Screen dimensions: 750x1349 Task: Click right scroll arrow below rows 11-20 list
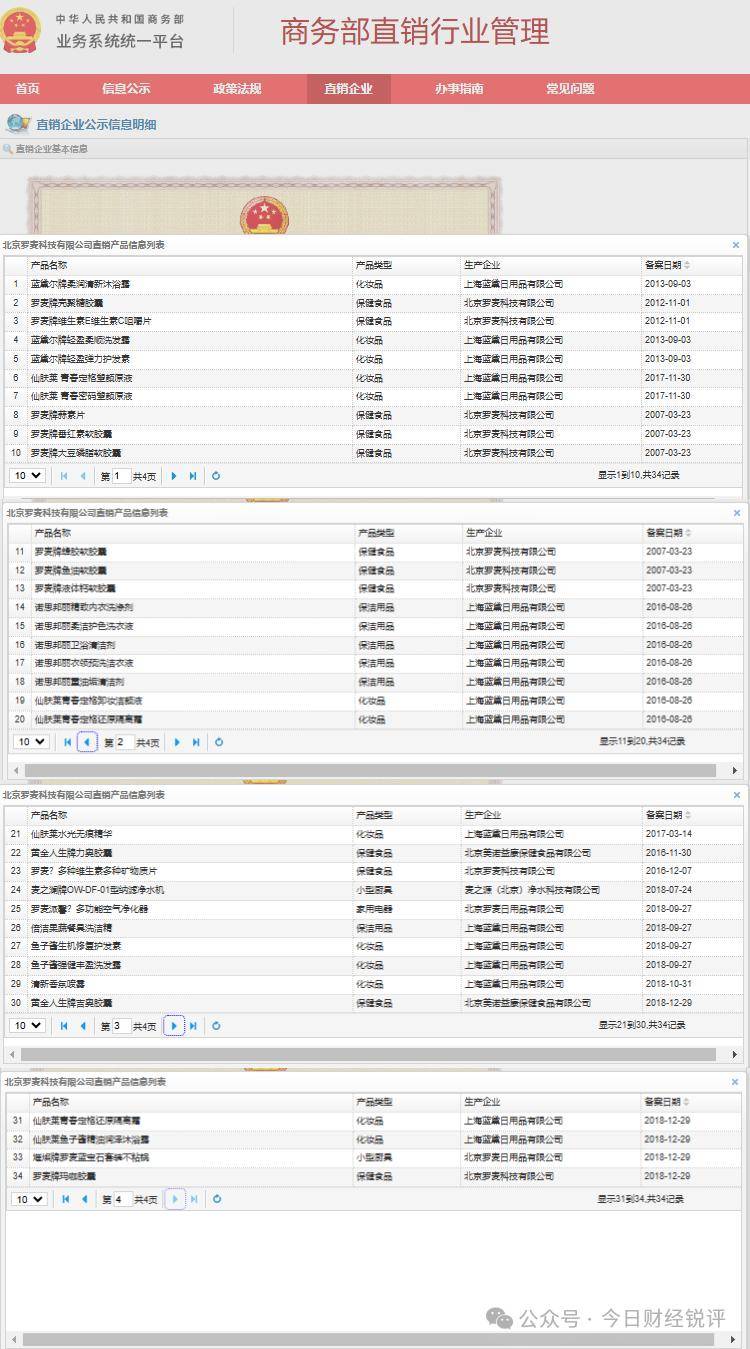pos(735,771)
